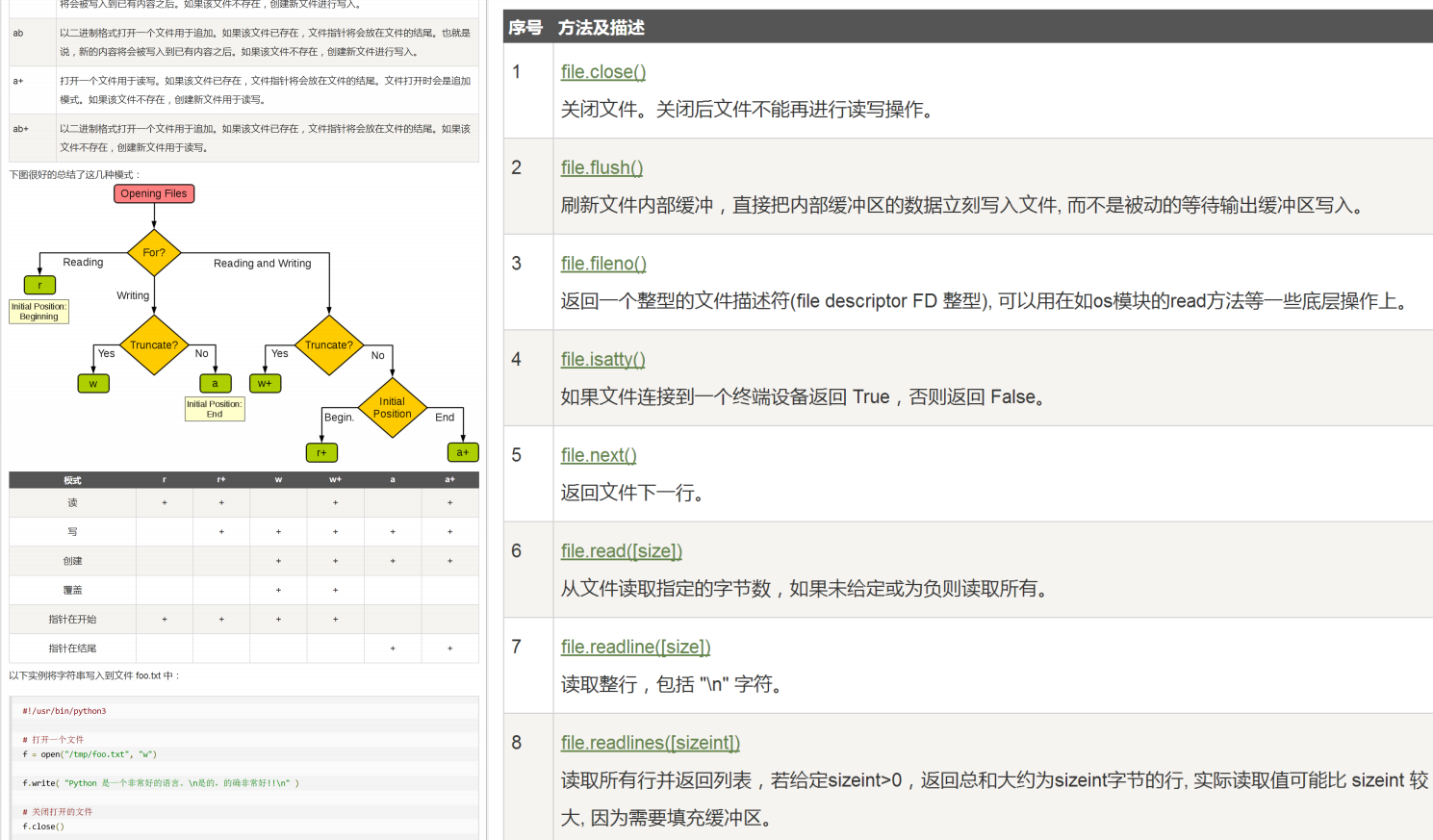
Task: Click the 覆盖 row label in mode table
Action: click(72, 590)
